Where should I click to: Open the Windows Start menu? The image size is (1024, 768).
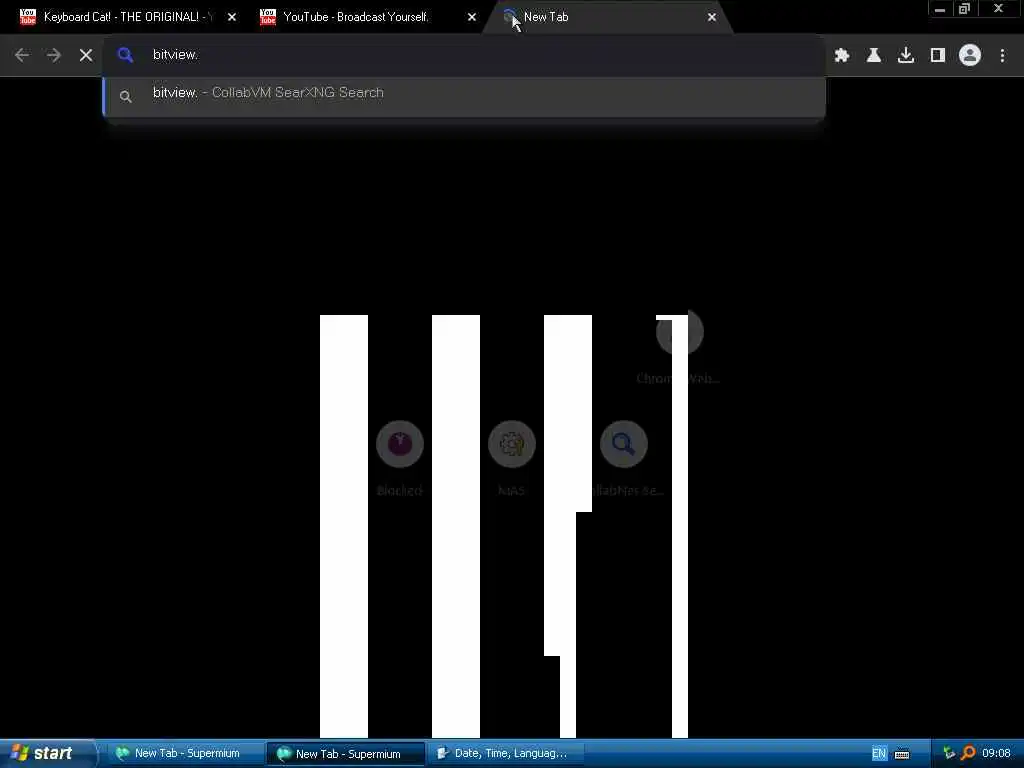coord(46,753)
